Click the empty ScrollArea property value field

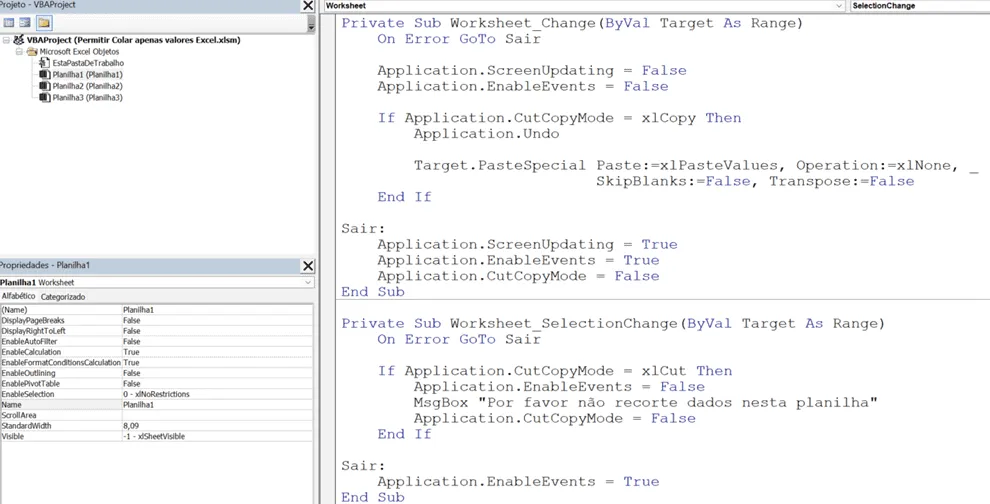pyautogui.click(x=217, y=415)
